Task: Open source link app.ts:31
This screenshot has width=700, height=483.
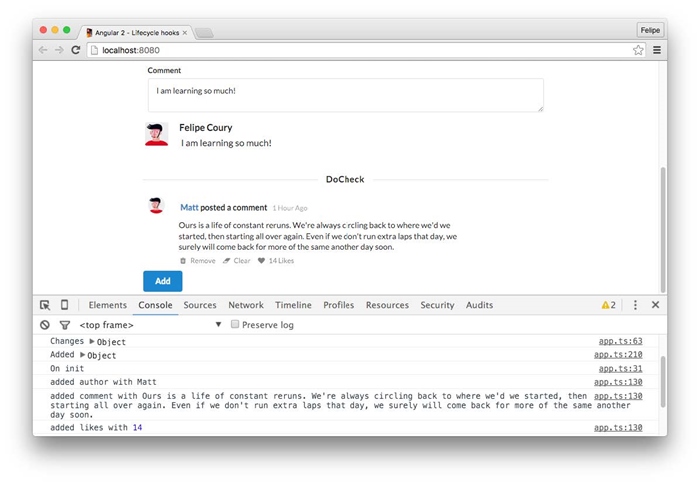Action: point(621,368)
